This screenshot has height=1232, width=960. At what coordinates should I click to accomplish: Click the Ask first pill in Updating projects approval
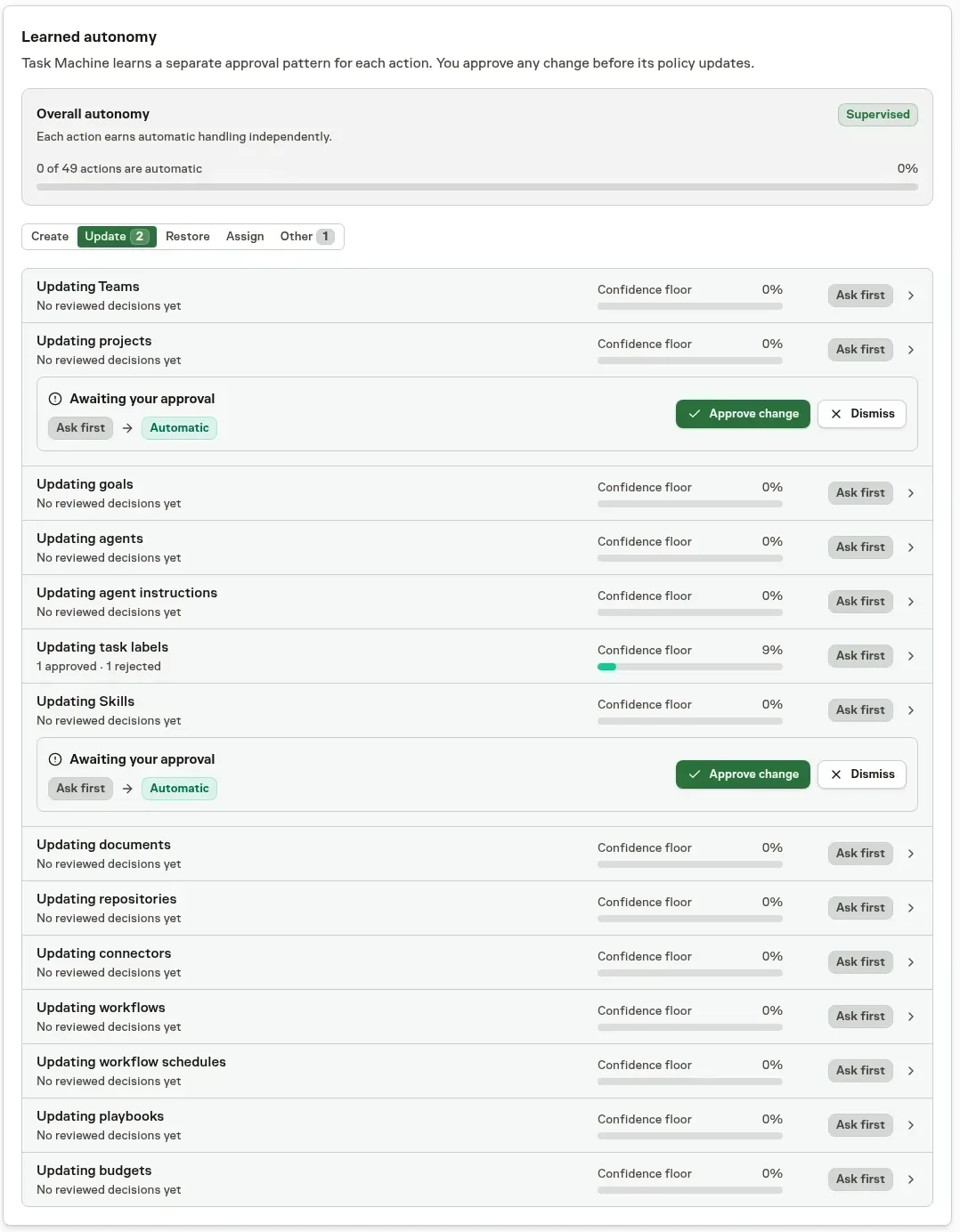[x=80, y=428]
